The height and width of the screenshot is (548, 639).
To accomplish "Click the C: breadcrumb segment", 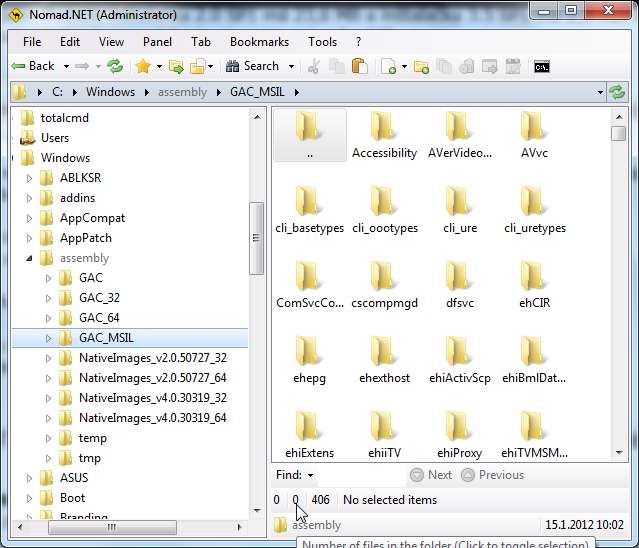I will (57, 92).
